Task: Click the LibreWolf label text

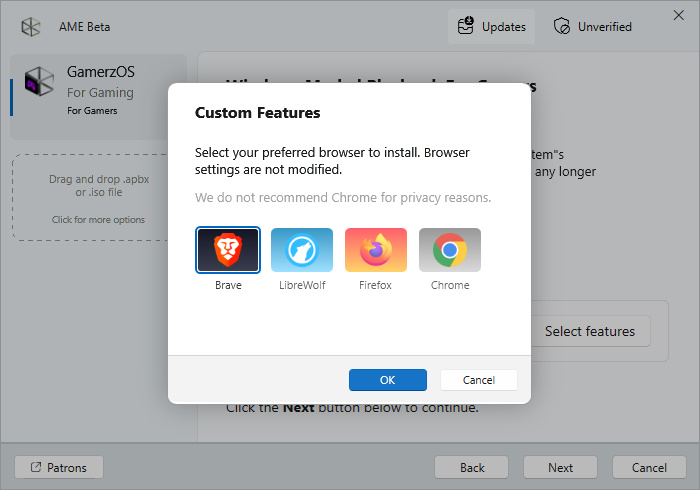Action: (x=302, y=285)
